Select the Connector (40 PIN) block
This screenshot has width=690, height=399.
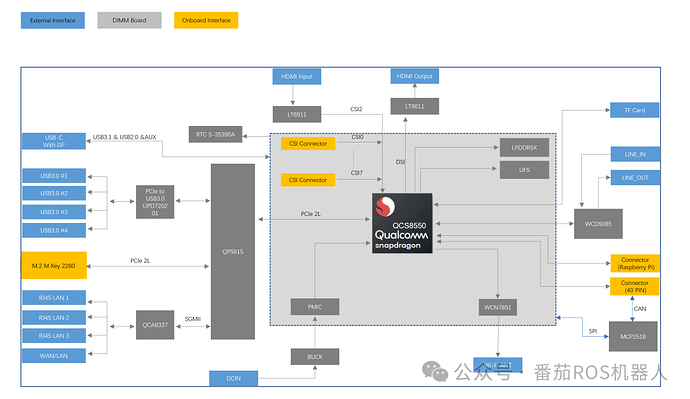tap(635, 286)
